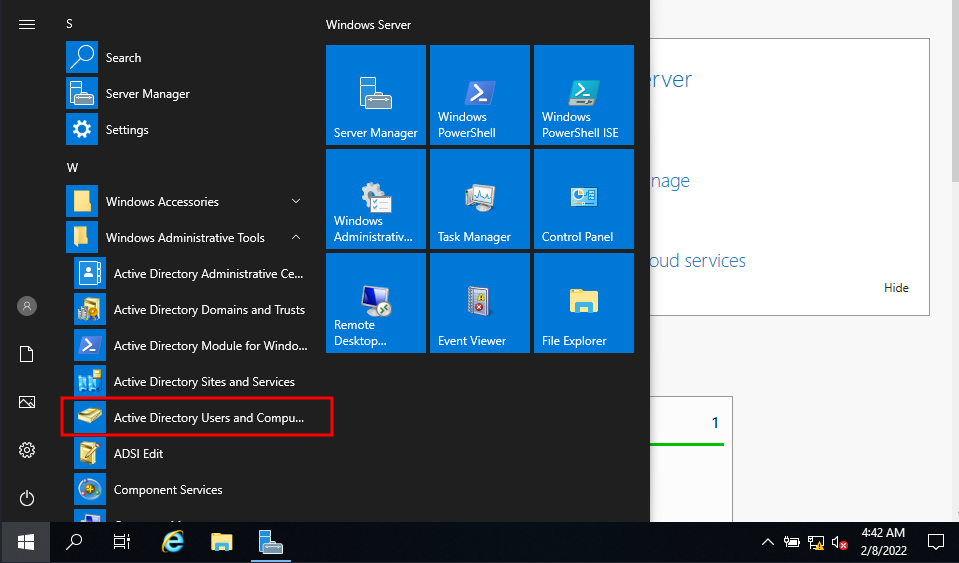Click the Start button on taskbar

pyautogui.click(x=25, y=542)
